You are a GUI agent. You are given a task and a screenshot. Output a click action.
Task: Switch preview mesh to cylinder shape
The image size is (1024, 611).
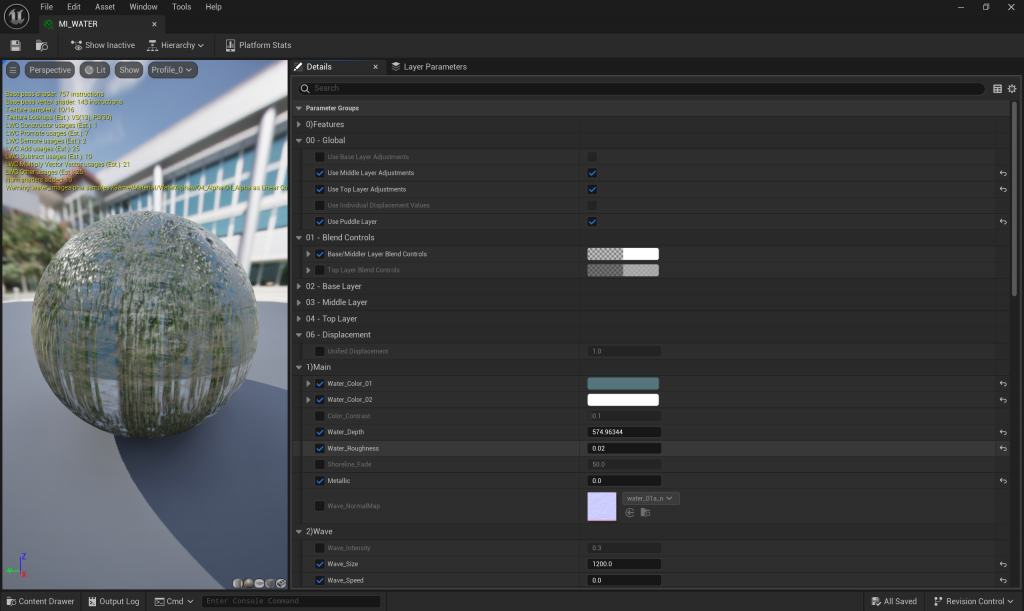tap(238, 583)
